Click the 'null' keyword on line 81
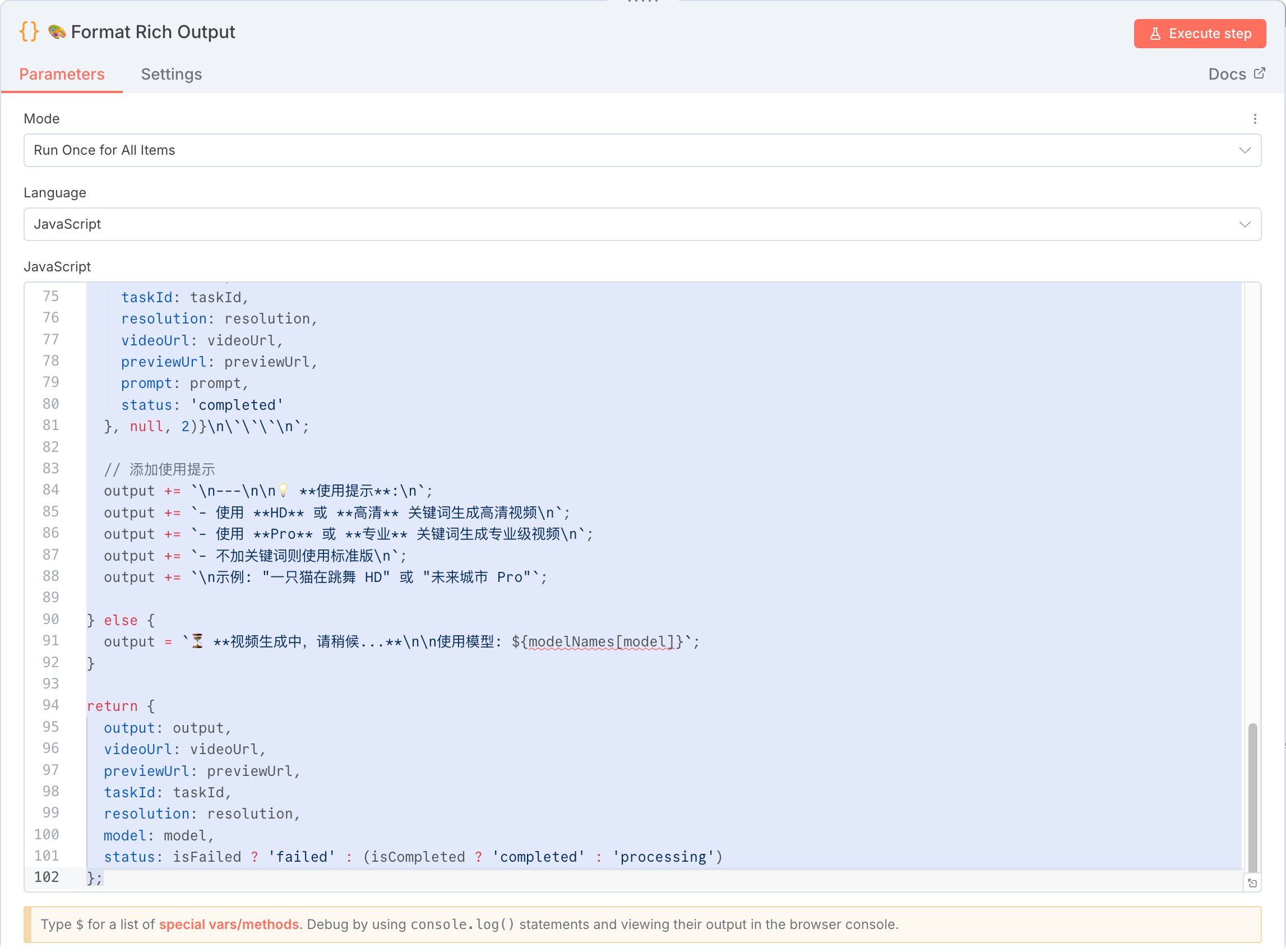The image size is (1286, 952). point(146,427)
